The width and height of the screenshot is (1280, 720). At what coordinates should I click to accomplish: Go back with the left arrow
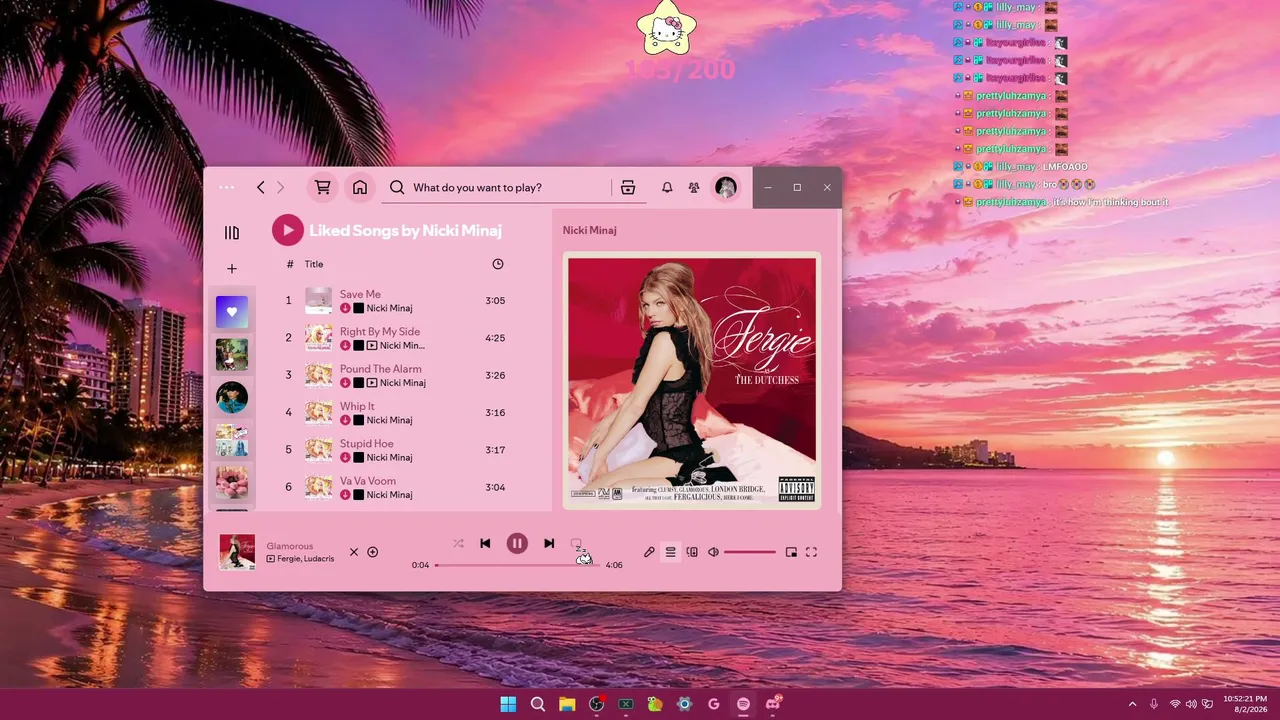tap(261, 187)
